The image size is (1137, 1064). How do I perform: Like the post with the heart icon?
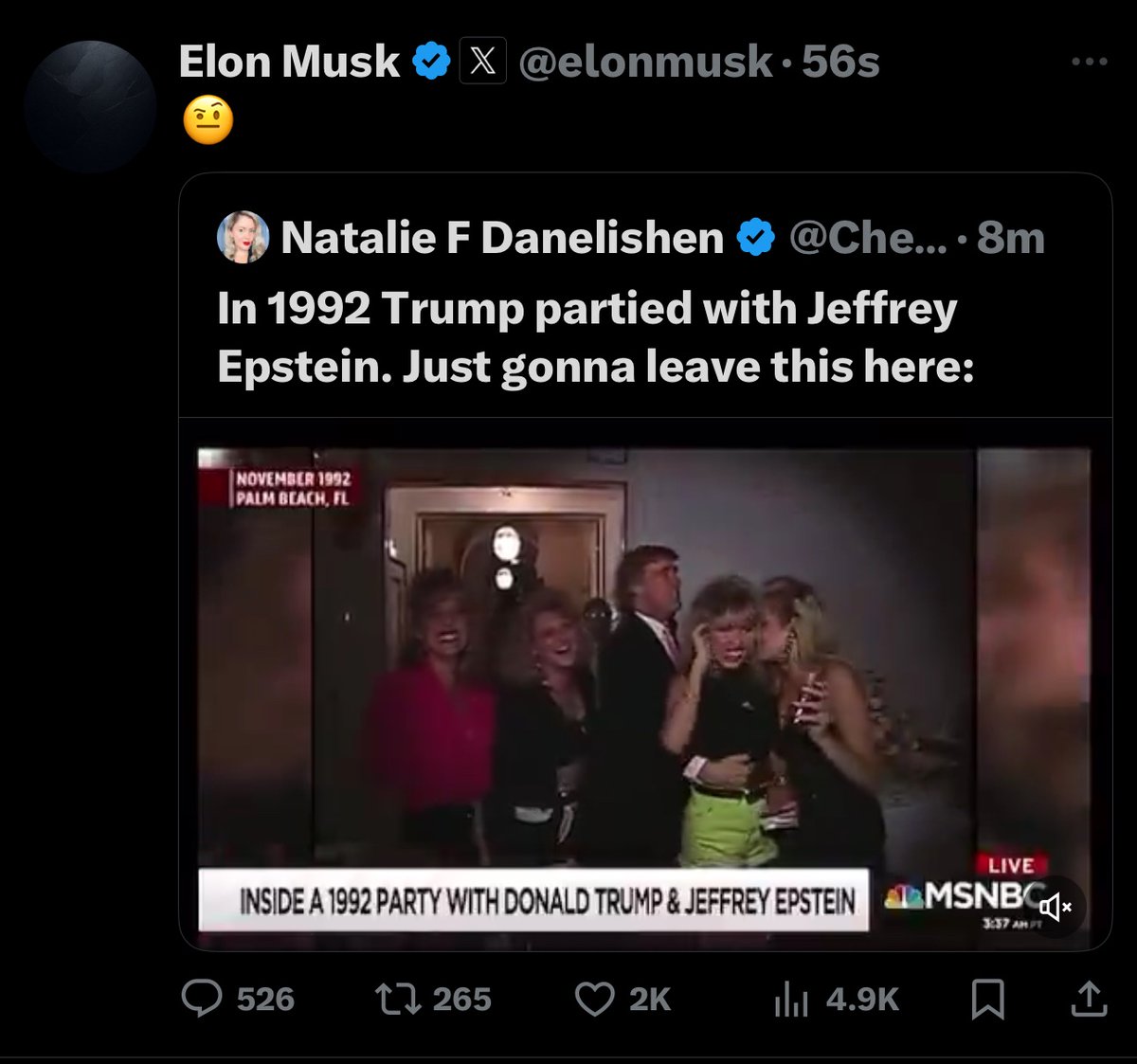tap(595, 999)
